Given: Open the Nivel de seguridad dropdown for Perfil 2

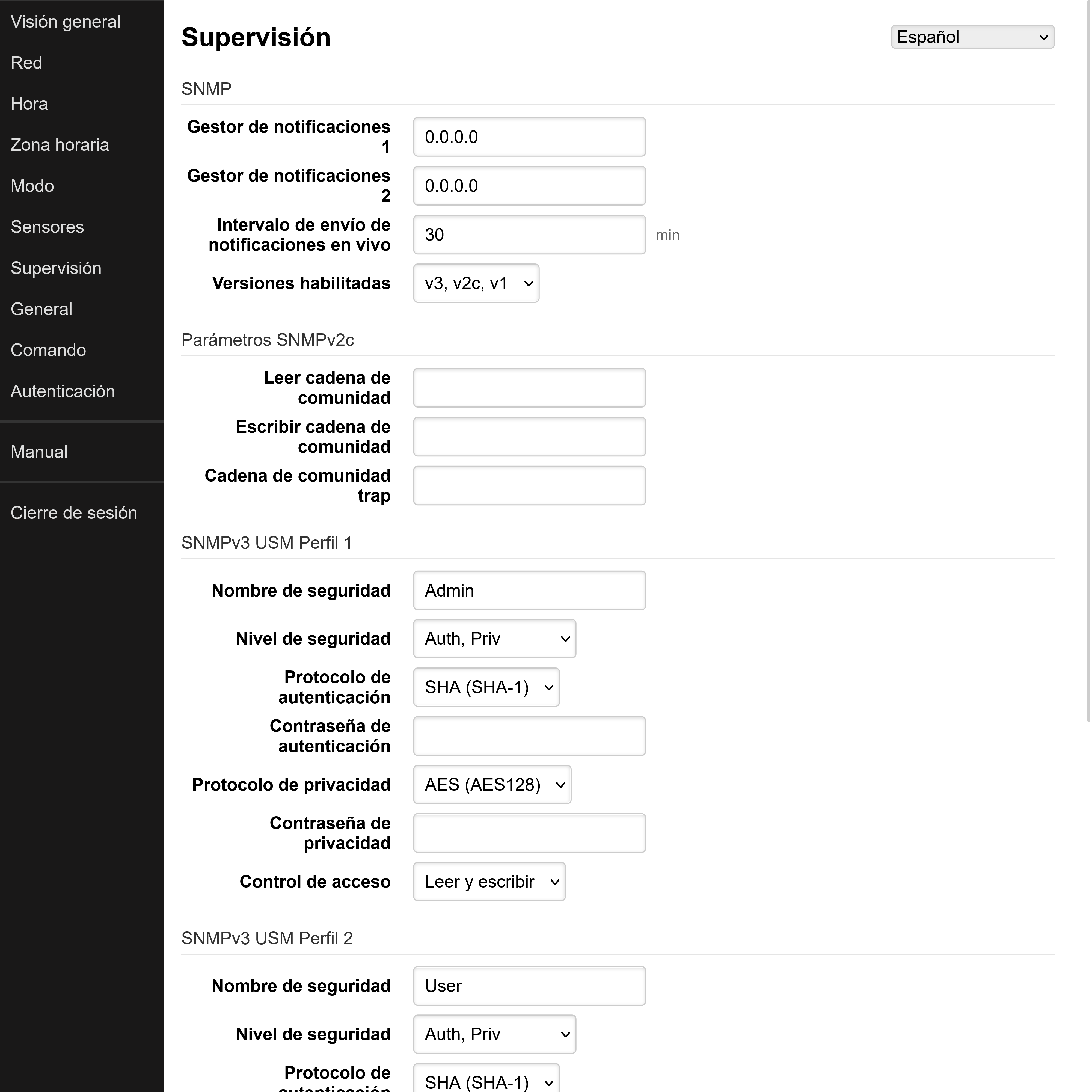Looking at the screenshot, I should (494, 1034).
